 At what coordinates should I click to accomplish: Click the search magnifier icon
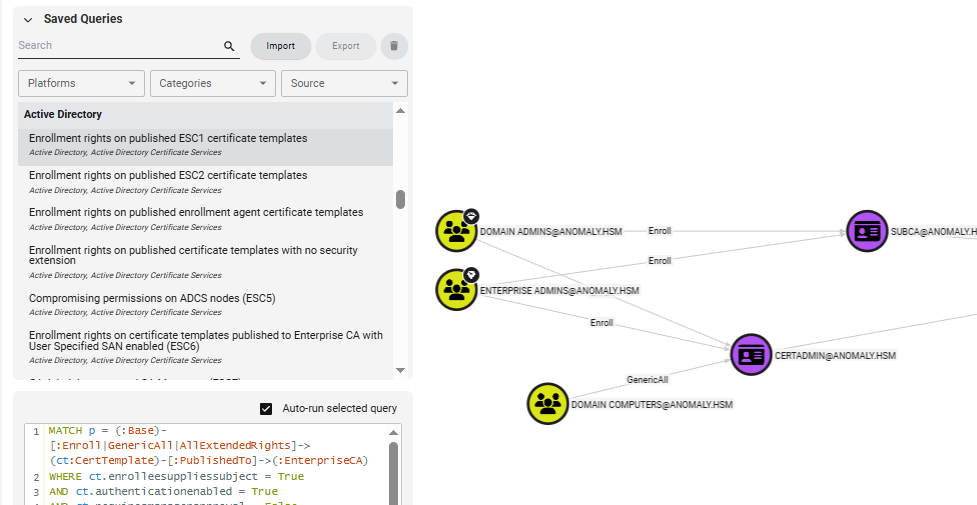[229, 46]
